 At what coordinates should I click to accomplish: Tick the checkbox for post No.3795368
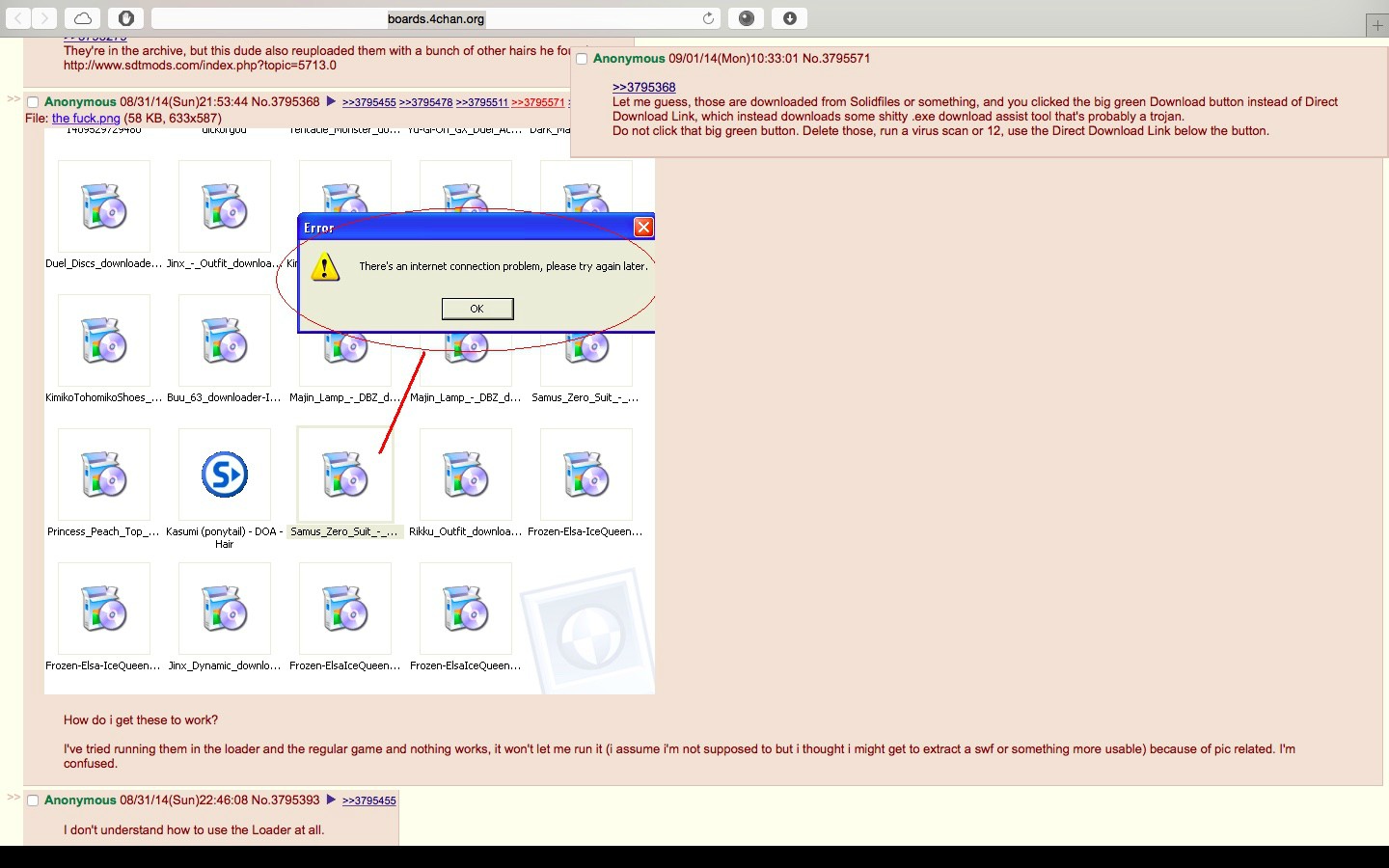pos(33,102)
